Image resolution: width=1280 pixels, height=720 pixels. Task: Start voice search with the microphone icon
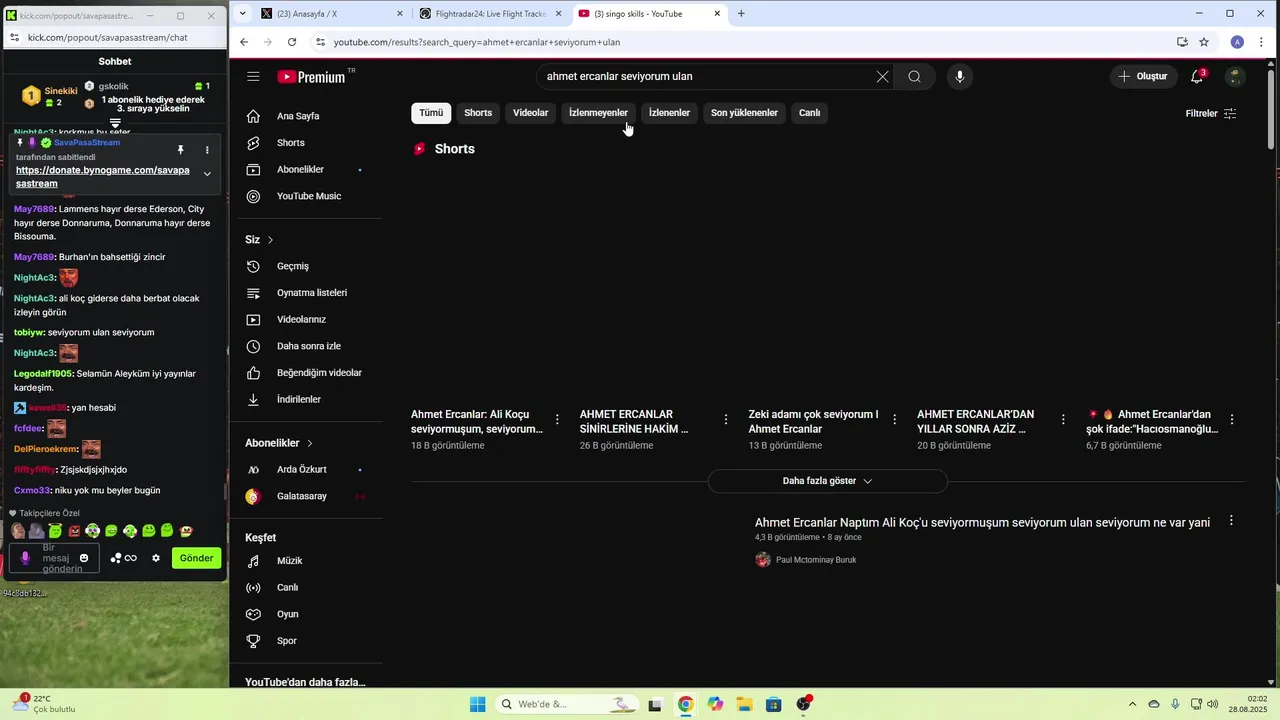coord(959,77)
